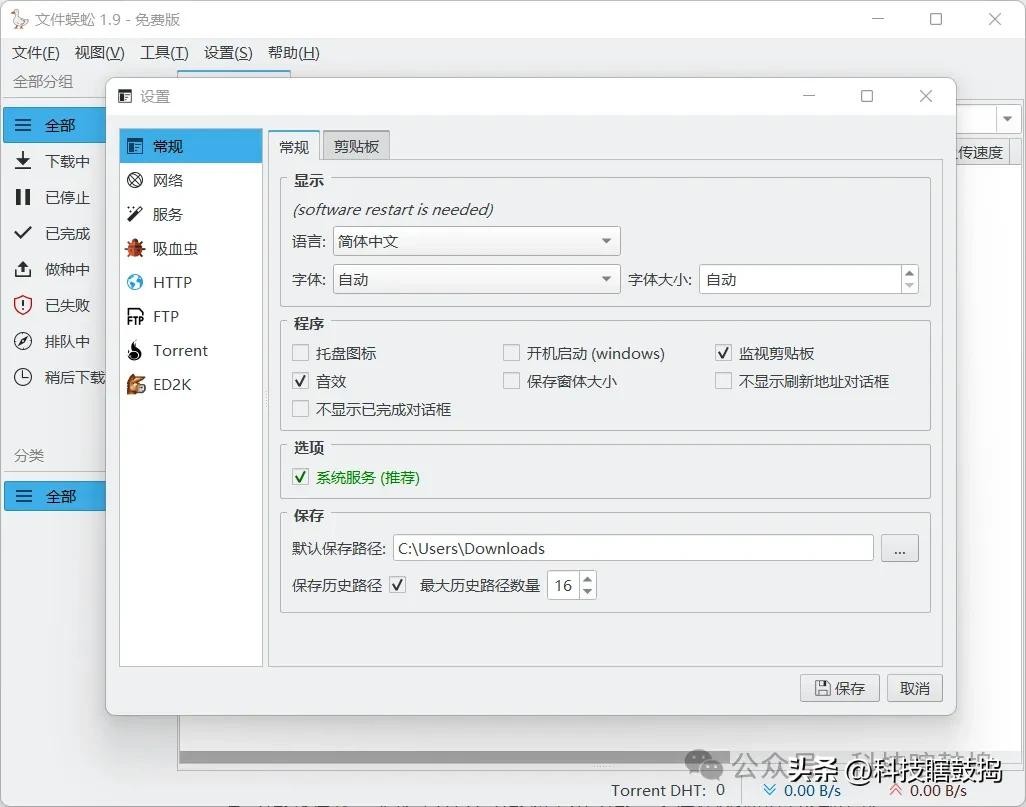Open the 语言 language dropdown
The image size is (1026, 807).
[x=476, y=241]
